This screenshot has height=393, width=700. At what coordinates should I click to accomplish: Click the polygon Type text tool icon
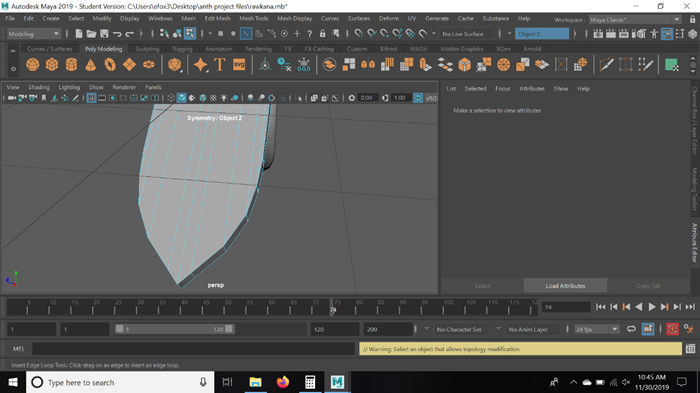pos(220,65)
